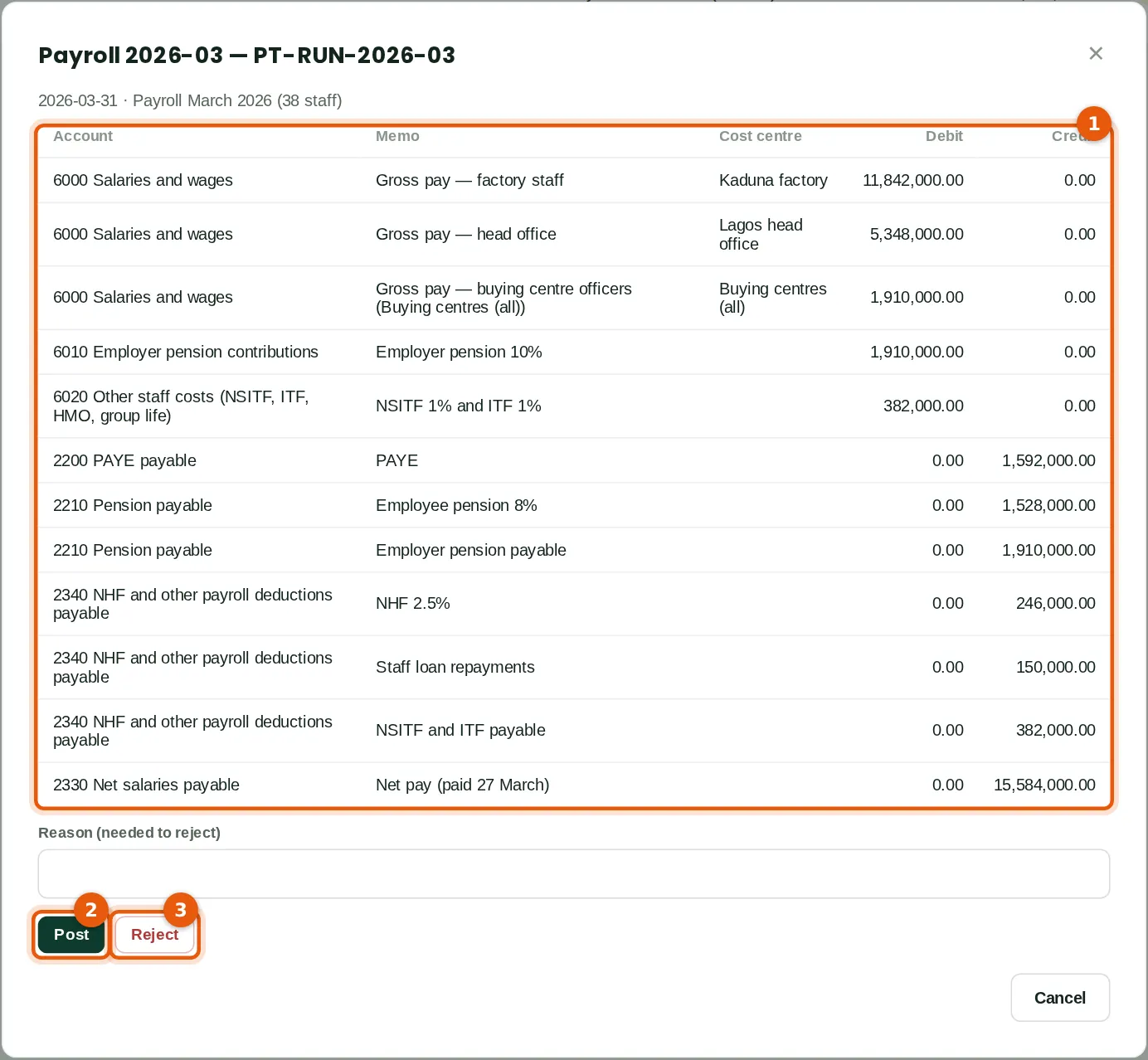Select the 2330 Net salaries payable row

point(574,785)
